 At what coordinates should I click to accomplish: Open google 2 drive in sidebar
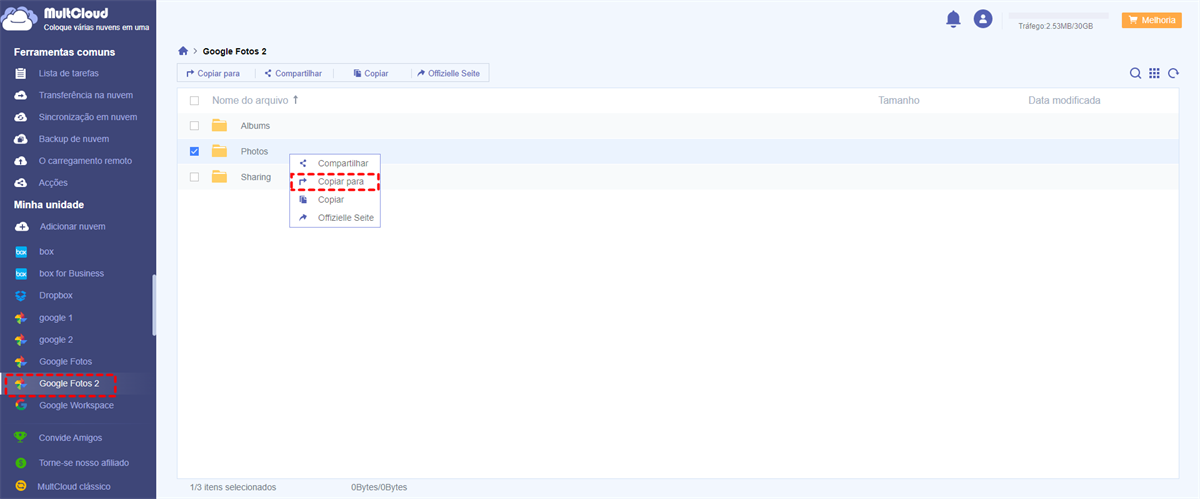pyautogui.click(x=56, y=340)
